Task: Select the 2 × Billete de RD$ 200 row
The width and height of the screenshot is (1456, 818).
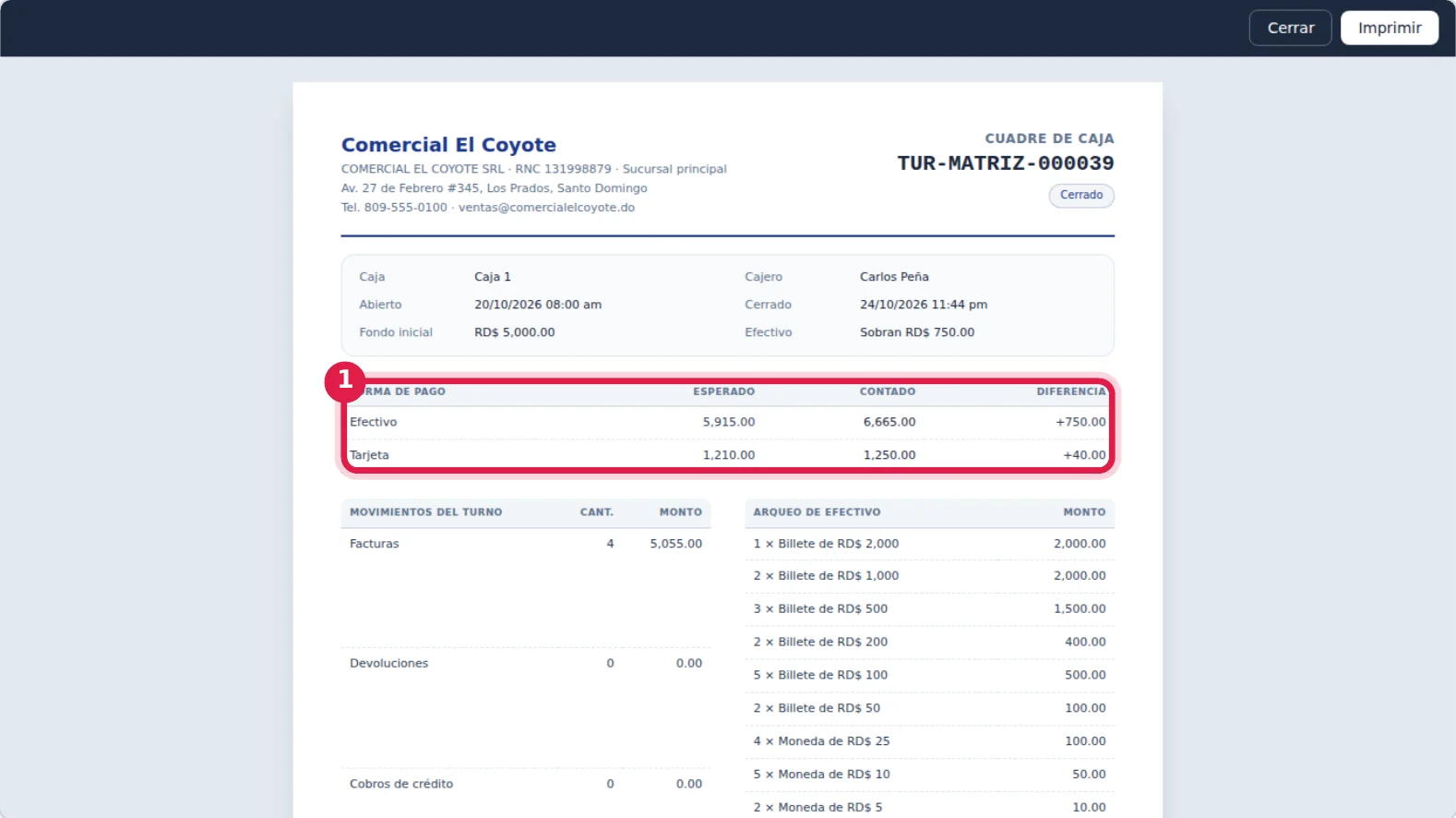Action: [x=929, y=643]
